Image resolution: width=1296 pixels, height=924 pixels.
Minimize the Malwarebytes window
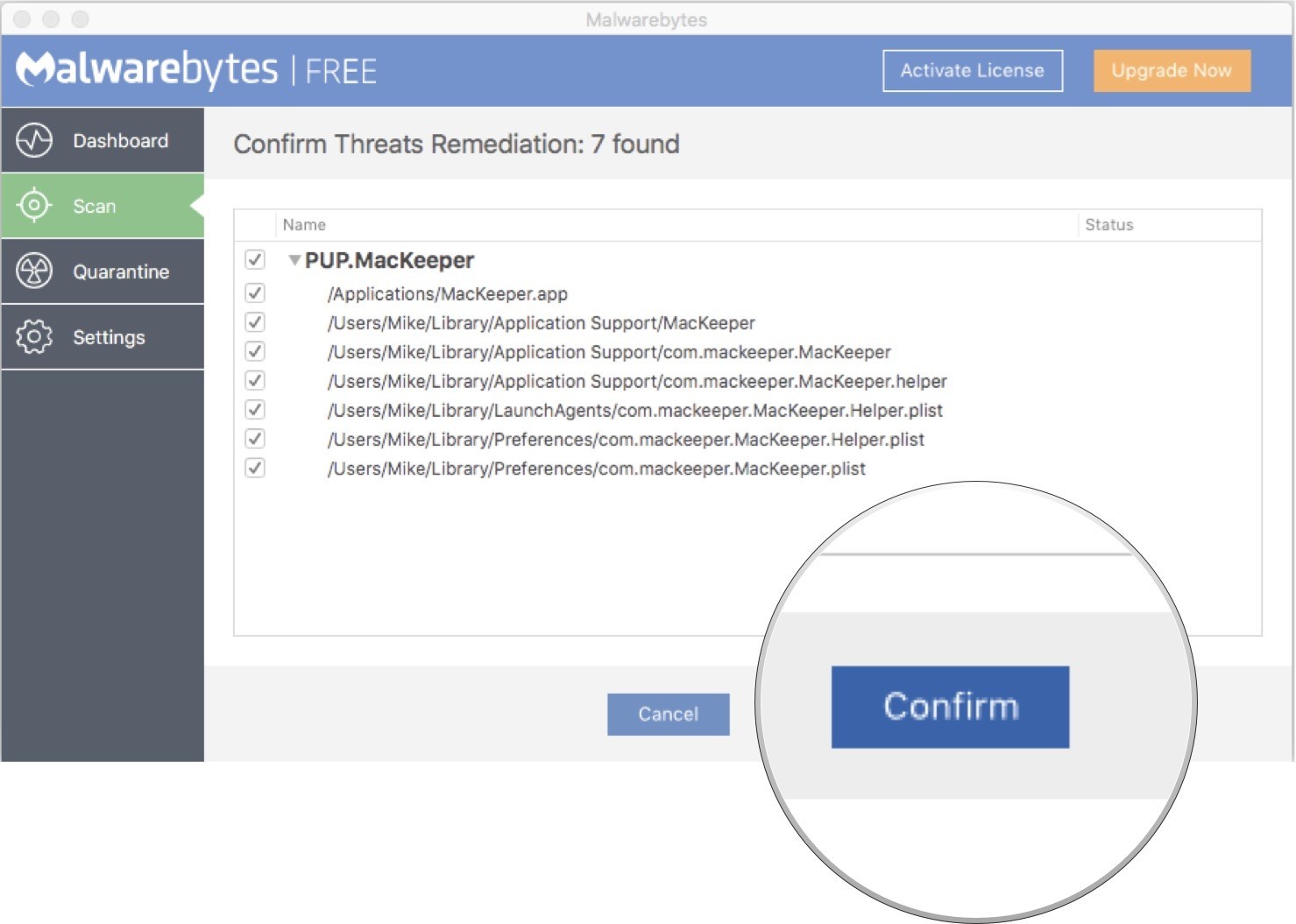(x=51, y=18)
